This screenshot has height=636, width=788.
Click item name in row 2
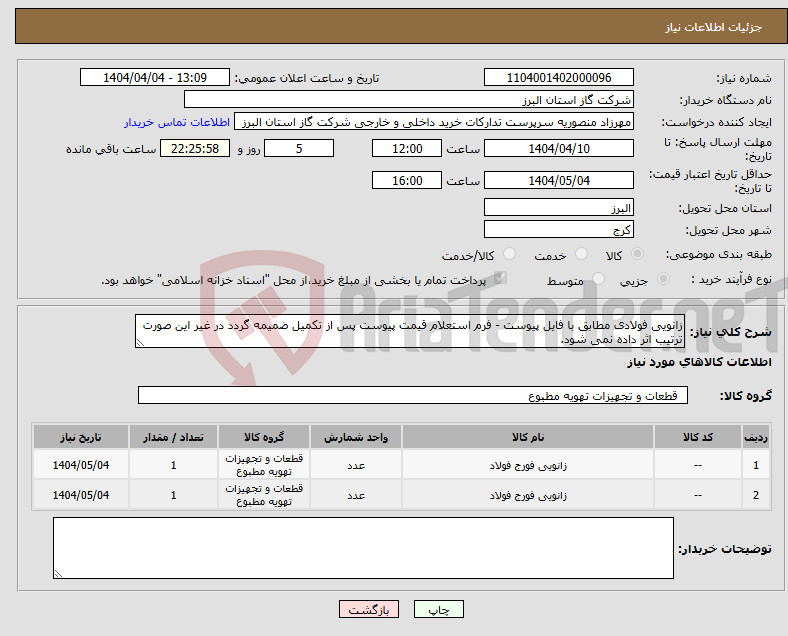click(528, 495)
